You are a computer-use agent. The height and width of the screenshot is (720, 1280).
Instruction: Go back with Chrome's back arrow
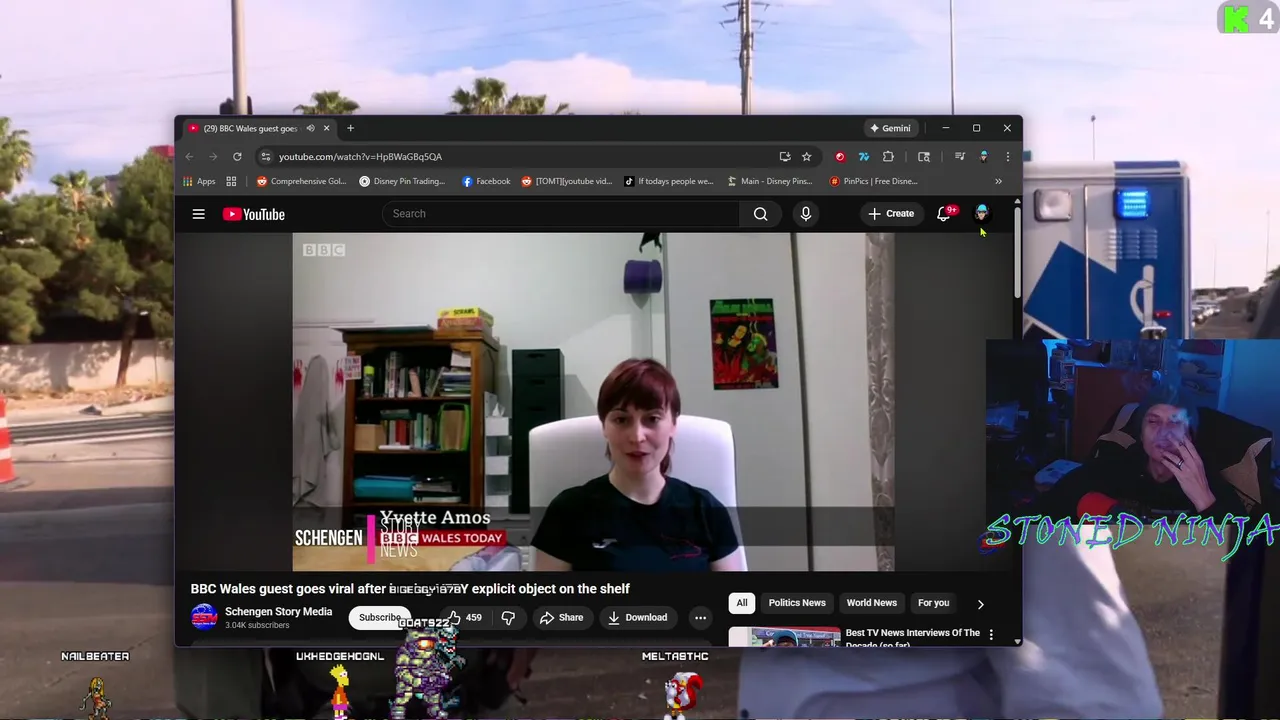(189, 156)
